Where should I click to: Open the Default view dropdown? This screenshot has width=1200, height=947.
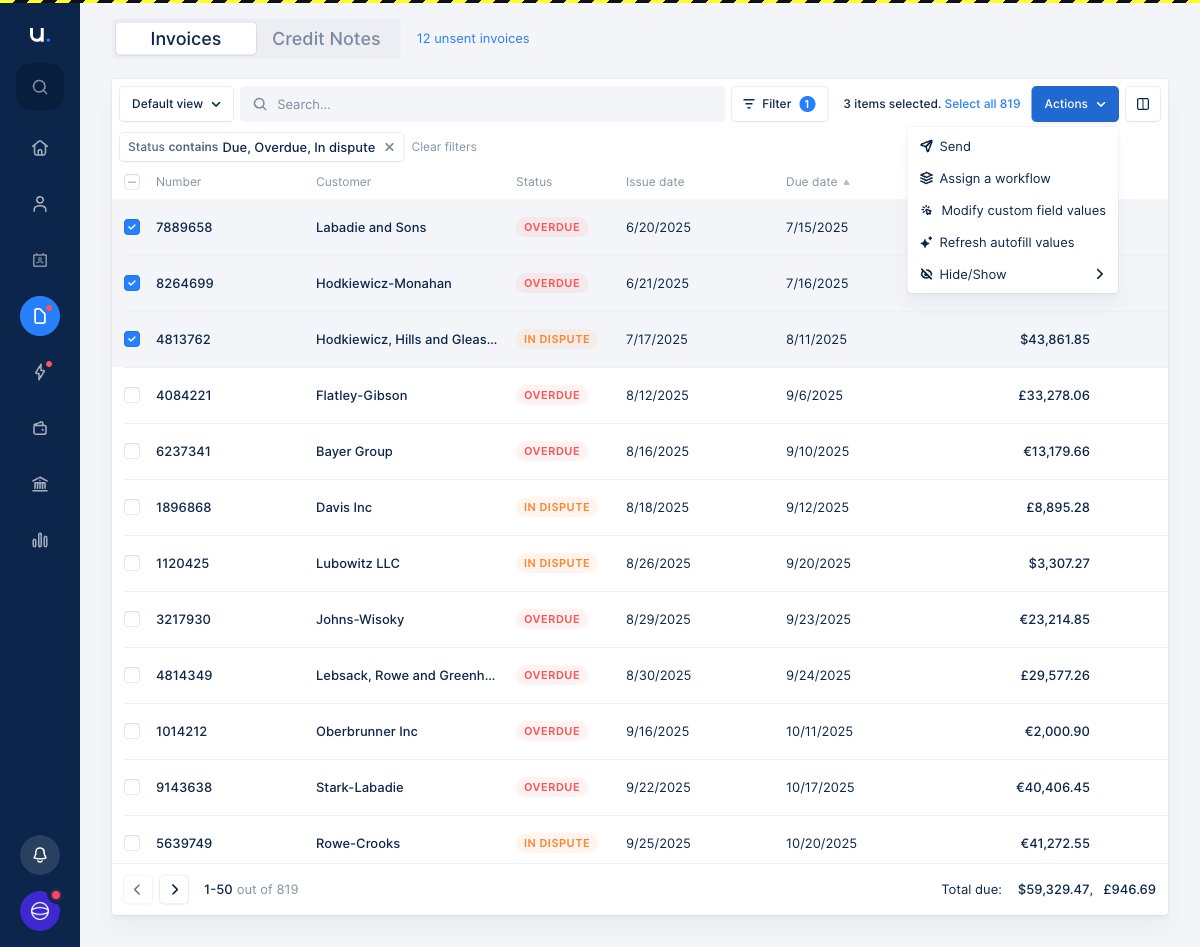[x=176, y=104]
